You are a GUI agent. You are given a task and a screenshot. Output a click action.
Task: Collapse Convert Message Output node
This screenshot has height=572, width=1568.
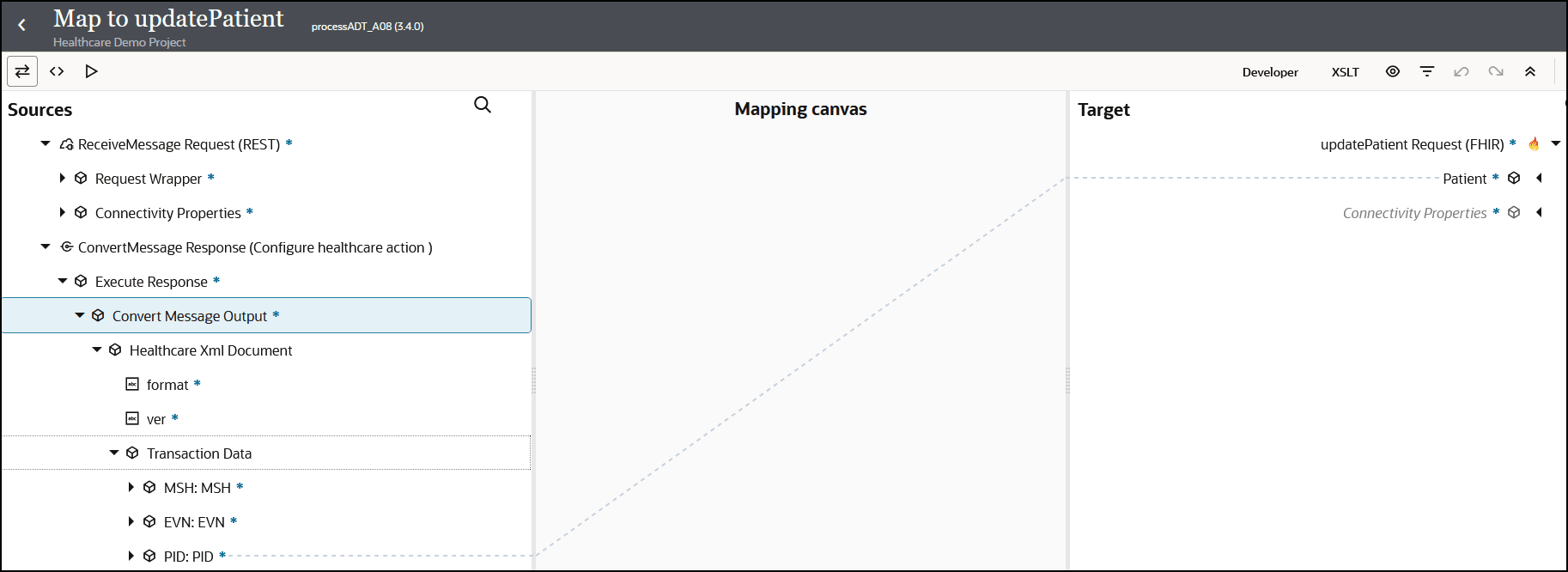tap(80, 315)
